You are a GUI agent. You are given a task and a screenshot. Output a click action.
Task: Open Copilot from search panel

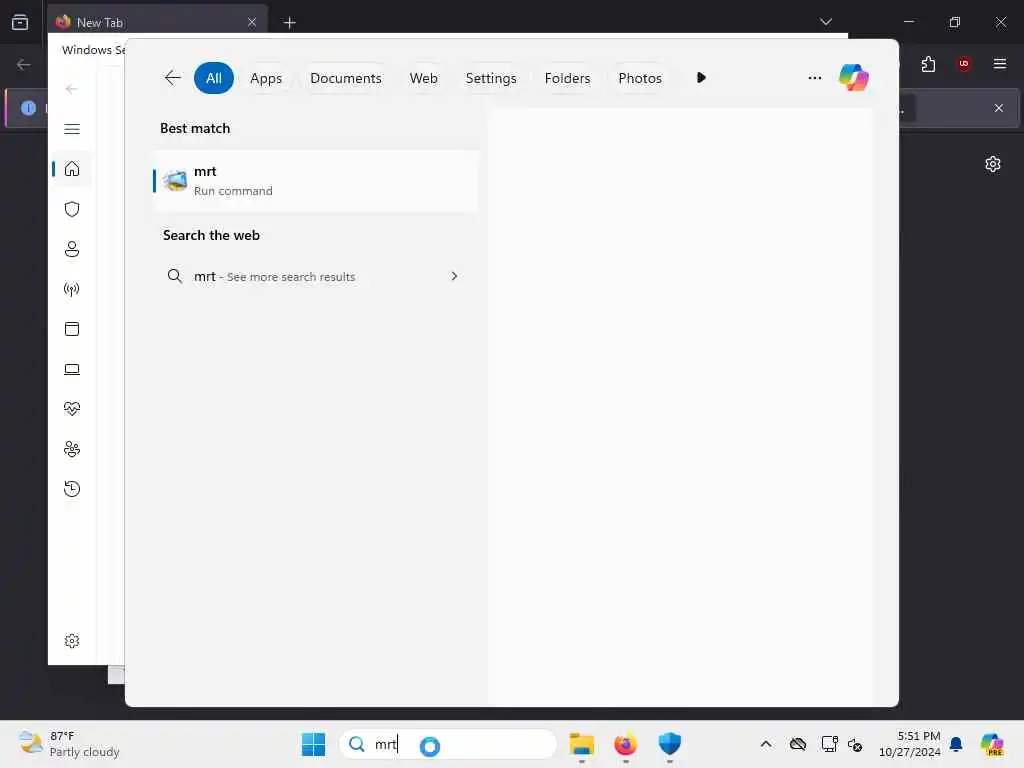pos(854,78)
